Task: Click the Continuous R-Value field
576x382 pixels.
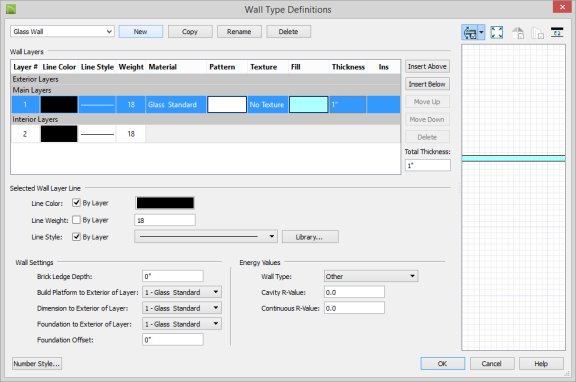Action: tap(354, 308)
